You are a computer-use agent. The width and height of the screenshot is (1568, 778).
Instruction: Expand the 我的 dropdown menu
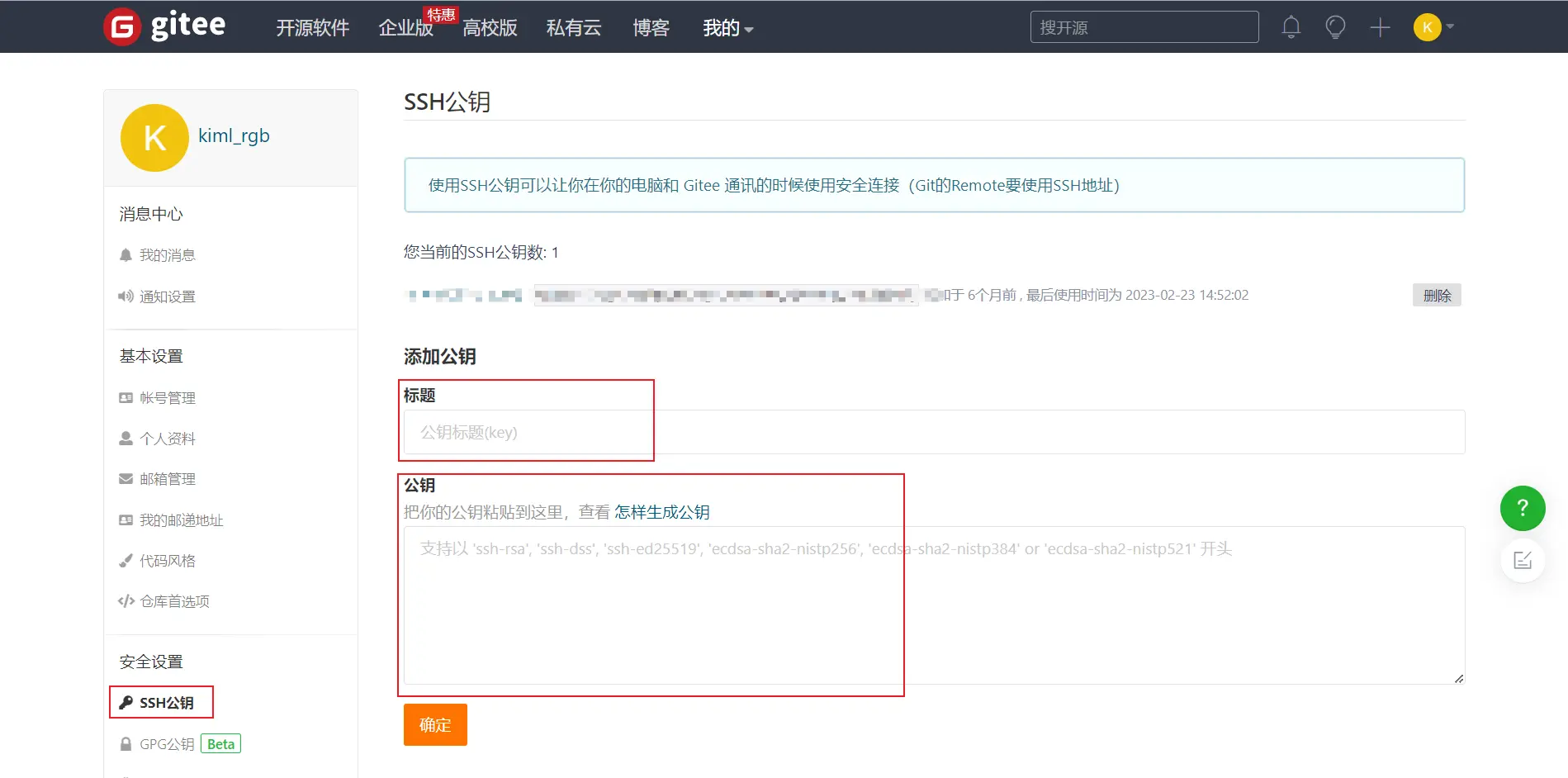coord(727,28)
